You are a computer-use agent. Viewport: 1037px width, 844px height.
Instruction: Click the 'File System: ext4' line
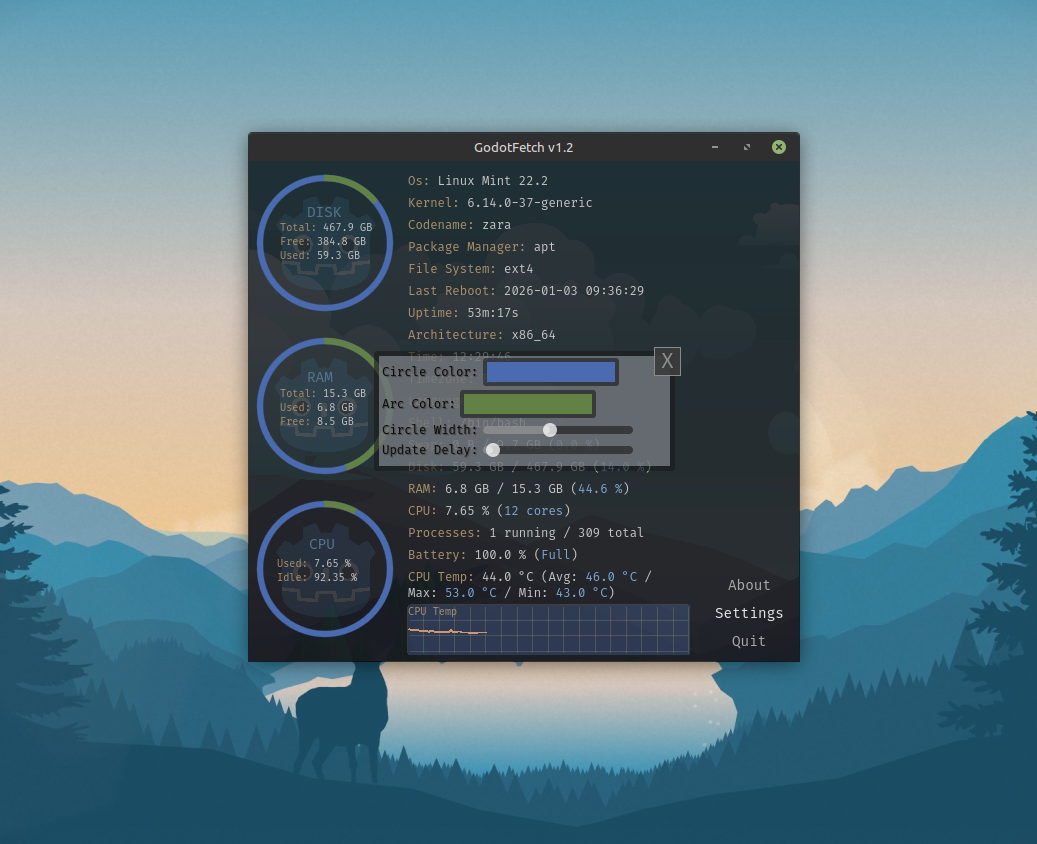click(470, 269)
